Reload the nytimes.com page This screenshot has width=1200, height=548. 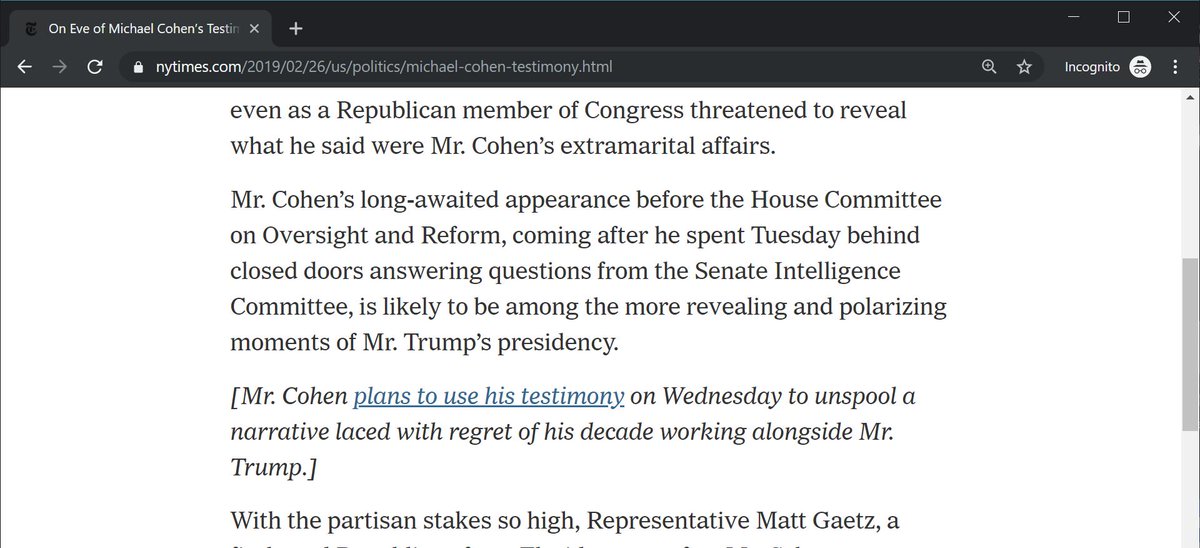(x=95, y=67)
